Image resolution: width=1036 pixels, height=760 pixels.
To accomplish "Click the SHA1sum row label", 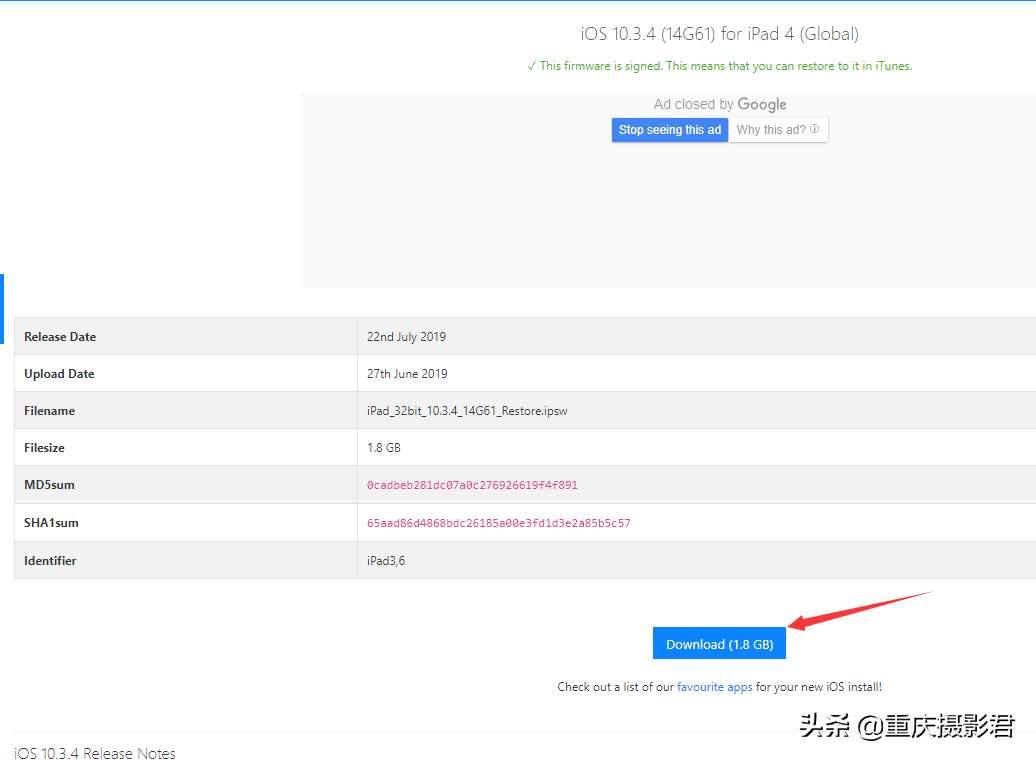I will click(x=51, y=523).
